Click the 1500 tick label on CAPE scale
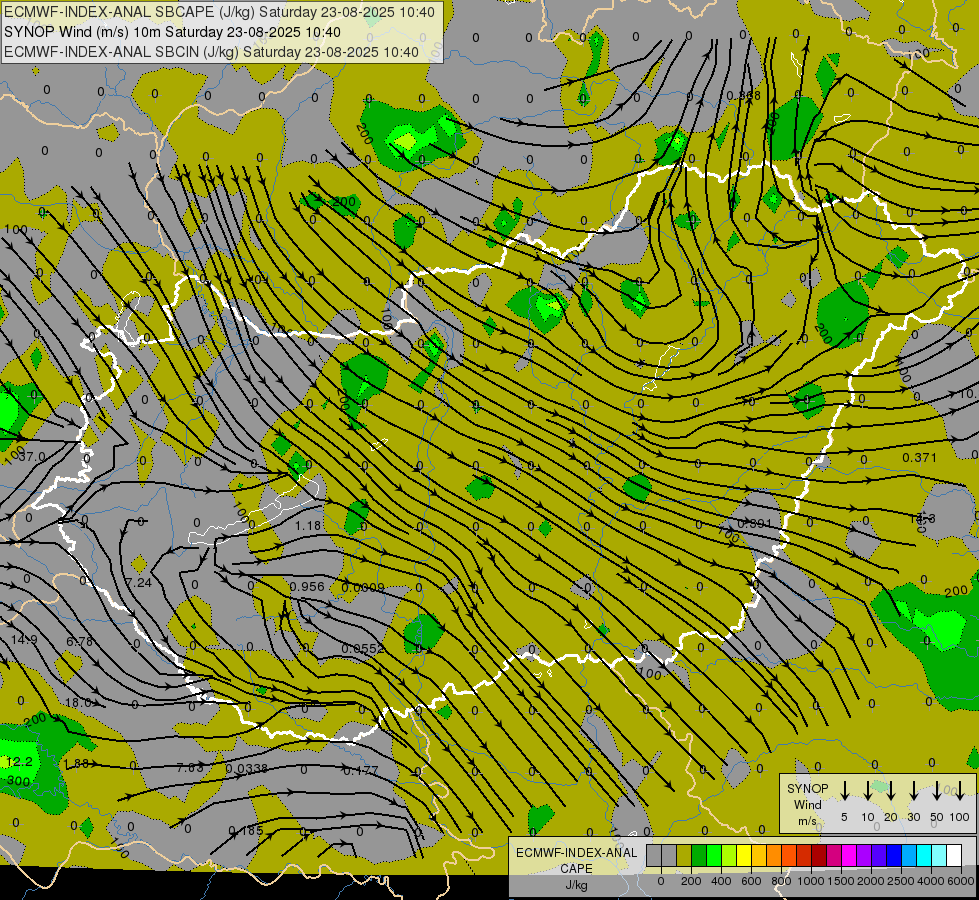The height and width of the screenshot is (900, 979). 841,881
